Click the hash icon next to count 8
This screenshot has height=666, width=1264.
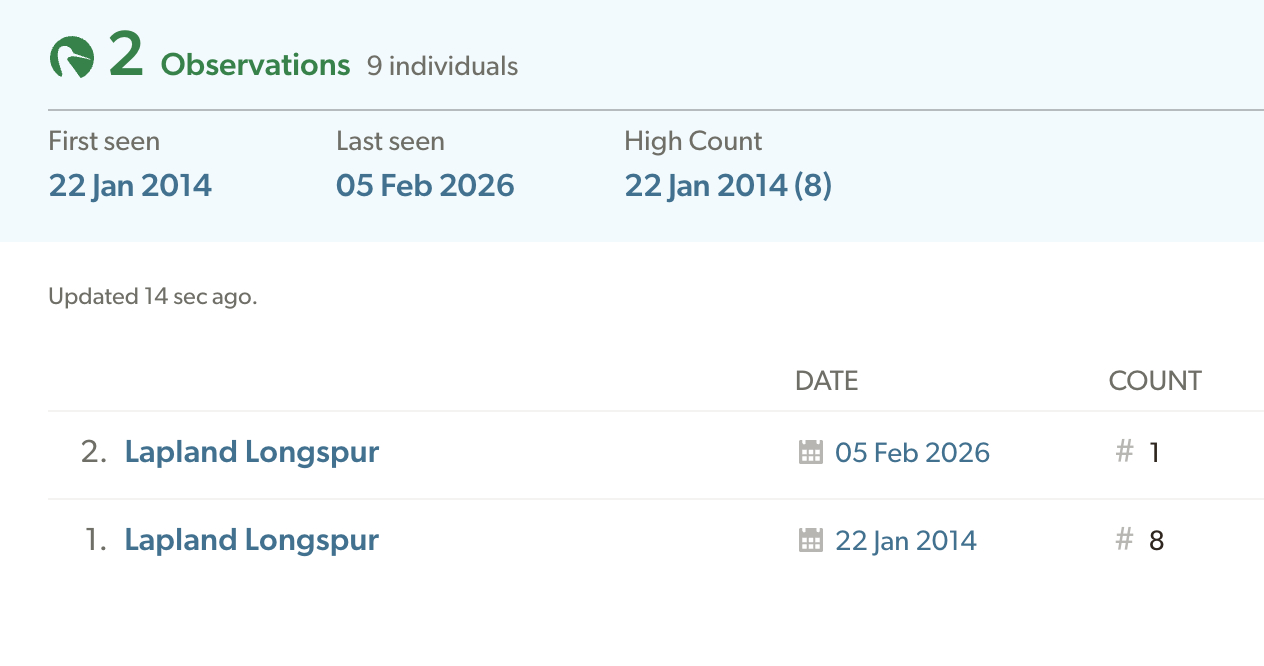pos(1124,541)
